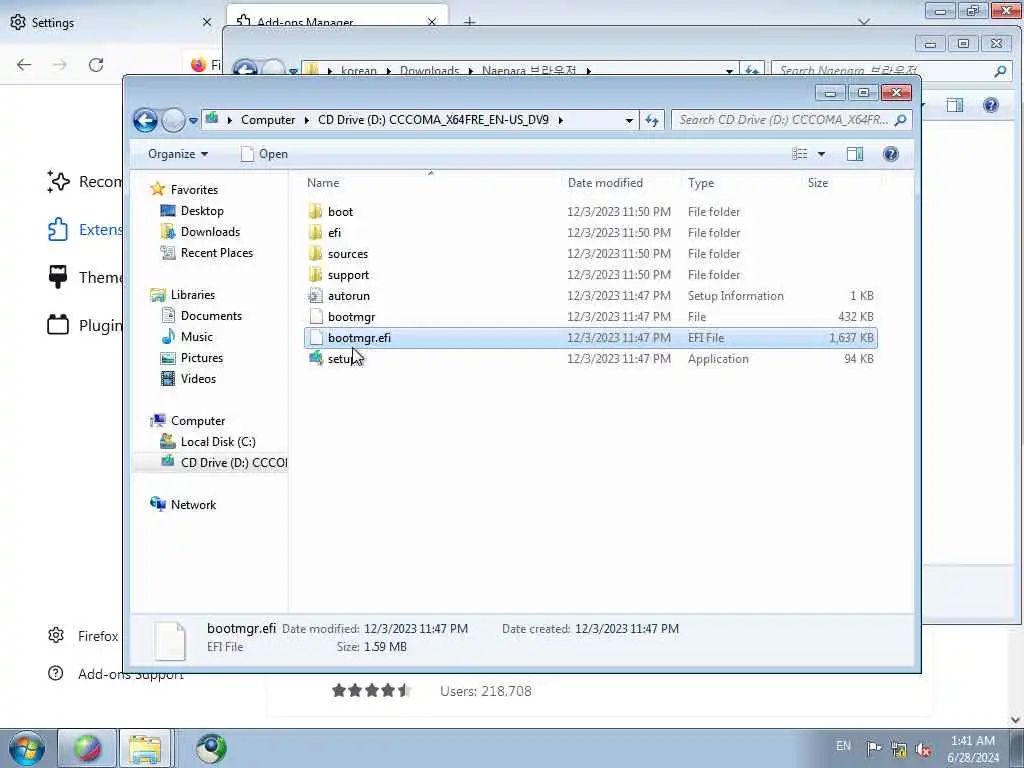1024x768 pixels.
Task: Open Downloads under Favorites
Action: click(210, 232)
